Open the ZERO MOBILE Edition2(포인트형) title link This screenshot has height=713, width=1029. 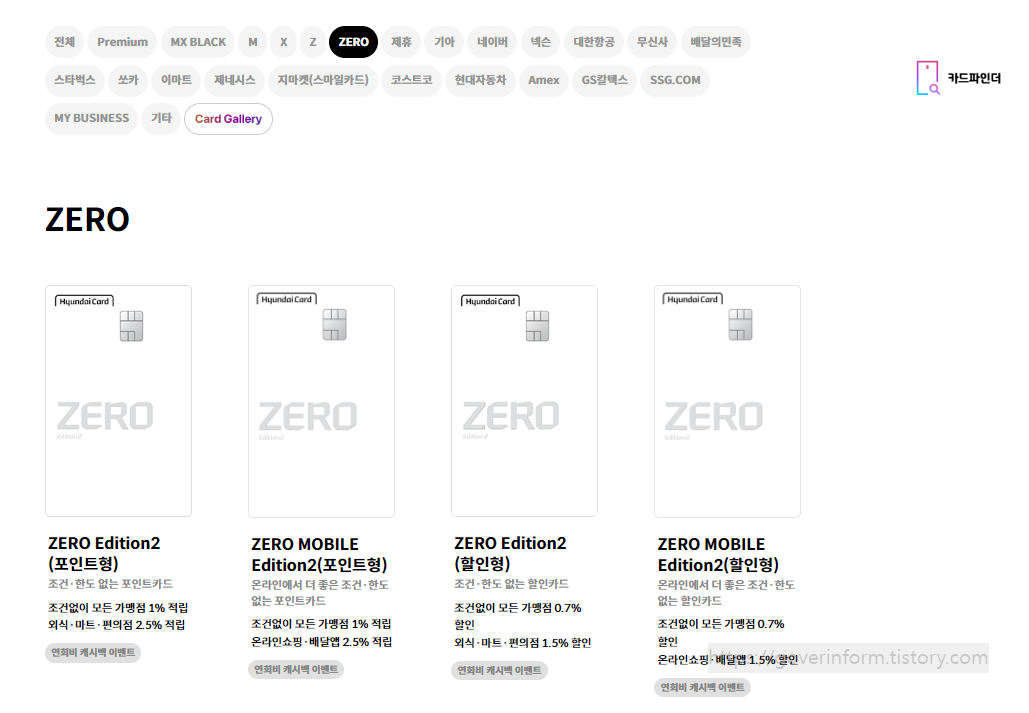point(319,555)
